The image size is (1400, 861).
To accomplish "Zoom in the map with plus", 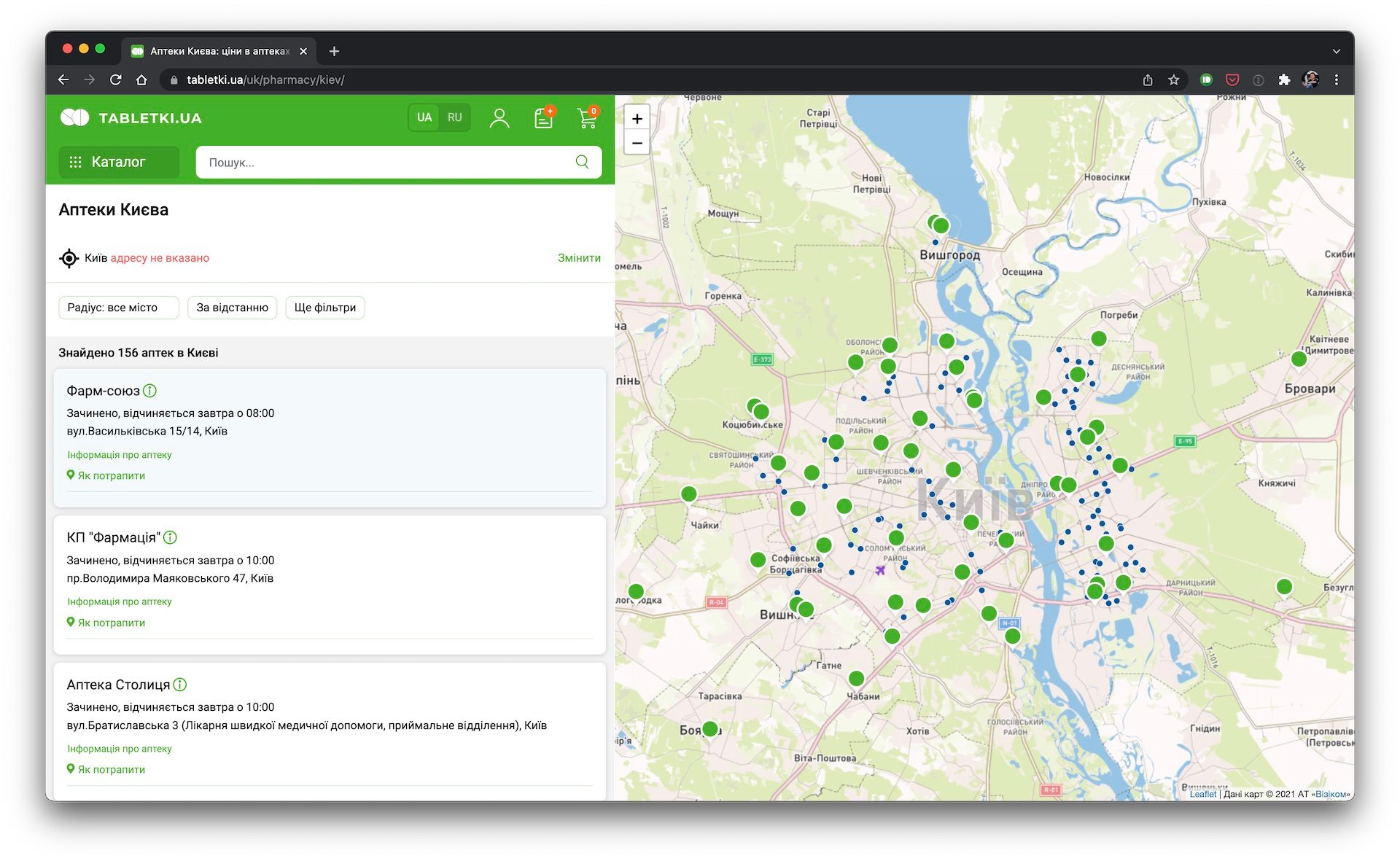I will (x=637, y=119).
